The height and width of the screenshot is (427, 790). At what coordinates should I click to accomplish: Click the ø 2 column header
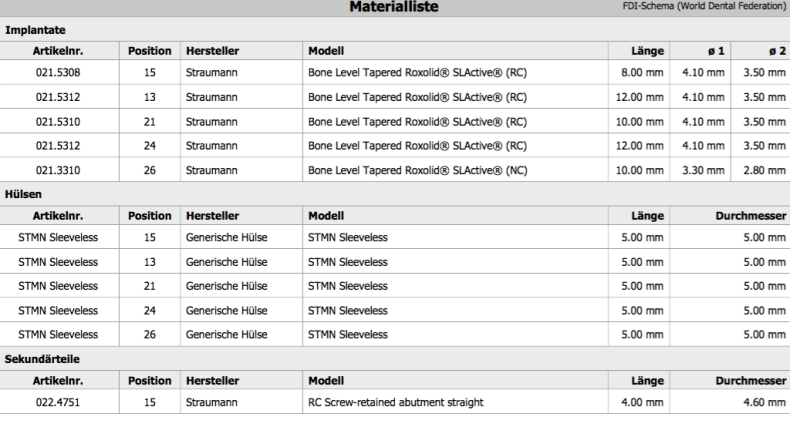coord(777,51)
